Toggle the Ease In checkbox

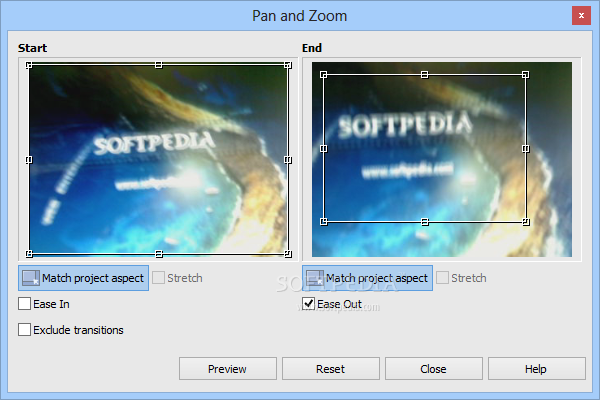click(24, 304)
